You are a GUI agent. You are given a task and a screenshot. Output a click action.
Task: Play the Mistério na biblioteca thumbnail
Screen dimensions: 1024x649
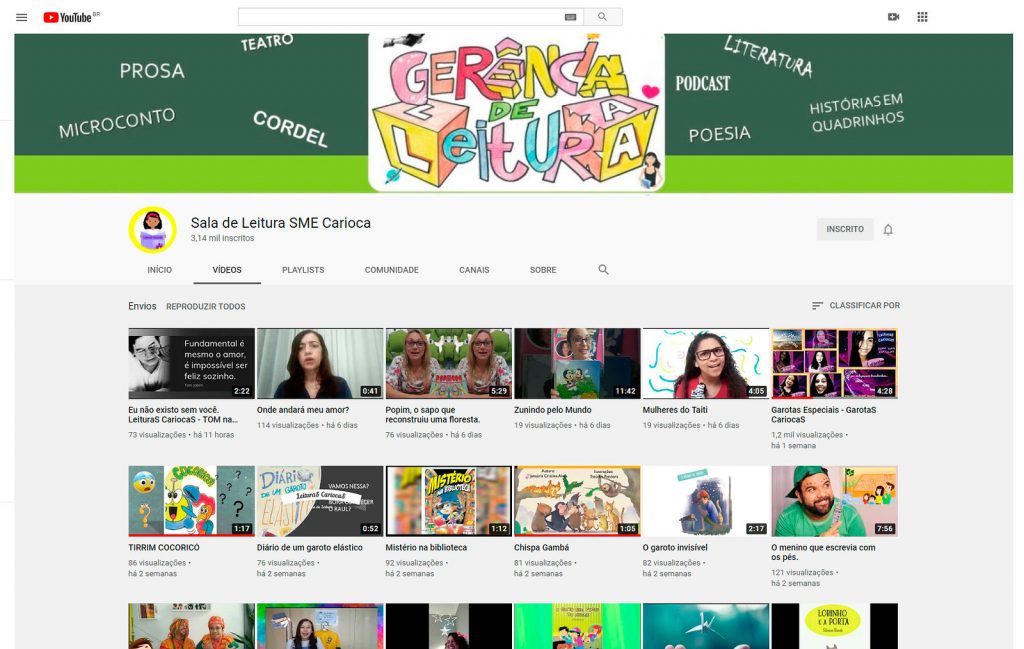pos(448,501)
